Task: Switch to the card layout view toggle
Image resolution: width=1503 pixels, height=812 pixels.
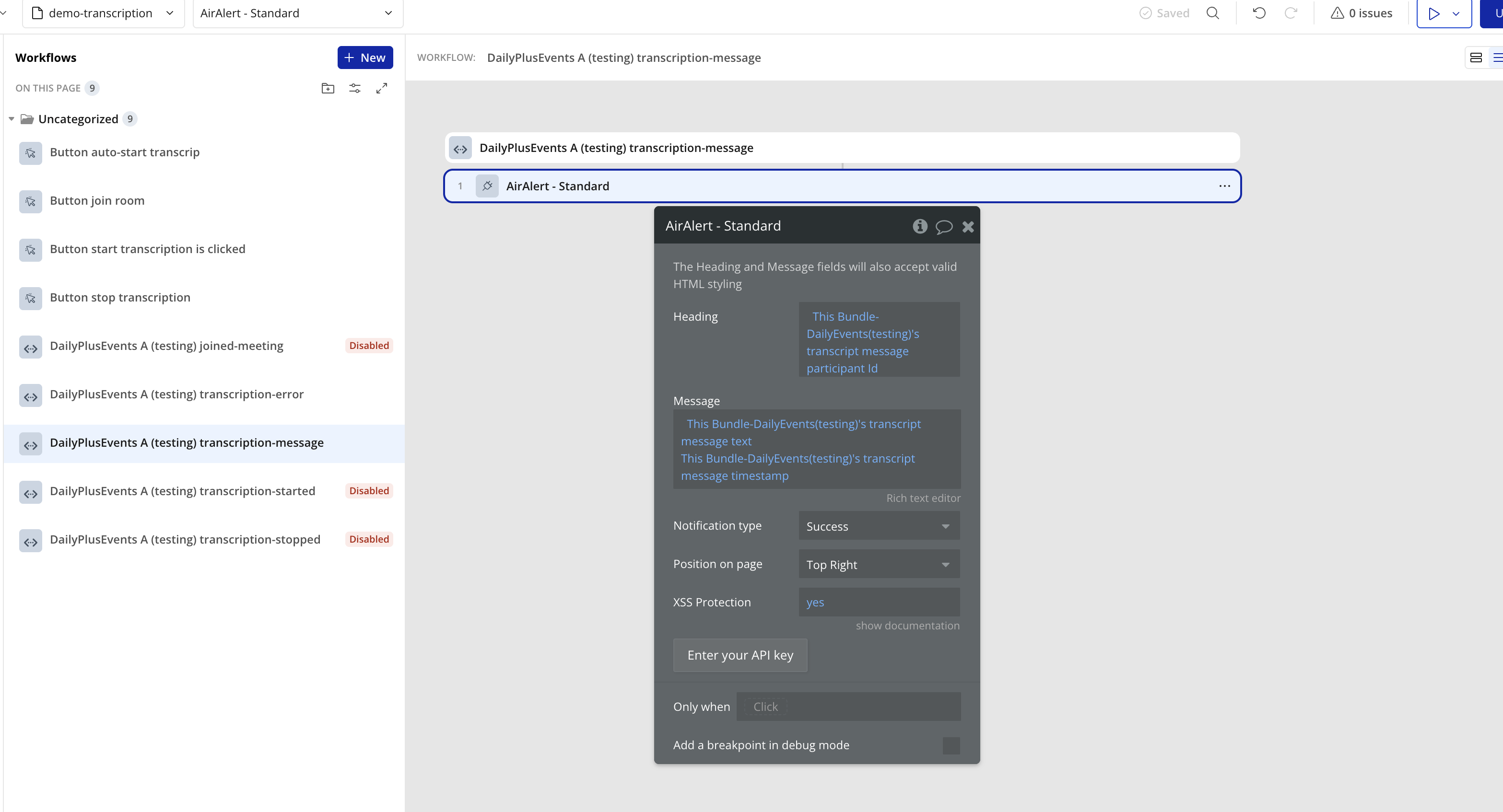Action: tap(1476, 58)
